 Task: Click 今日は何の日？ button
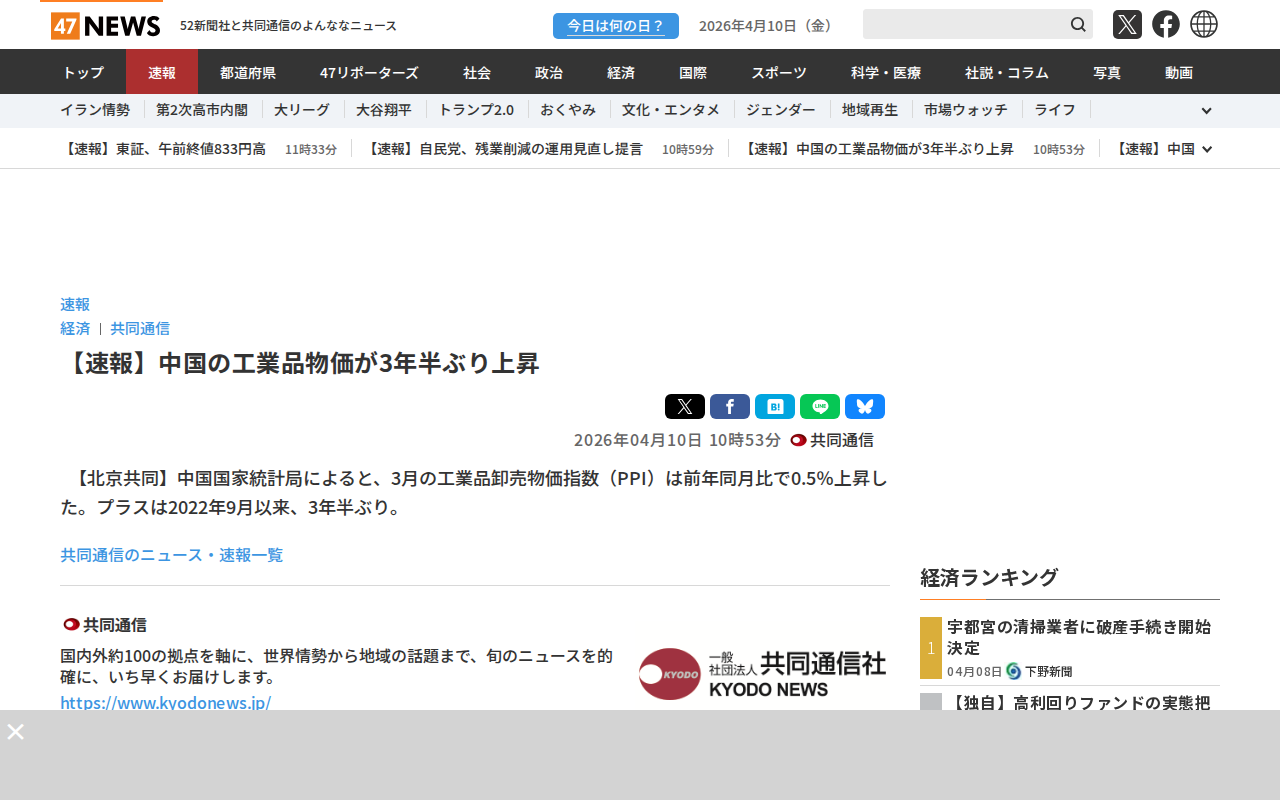click(x=616, y=26)
